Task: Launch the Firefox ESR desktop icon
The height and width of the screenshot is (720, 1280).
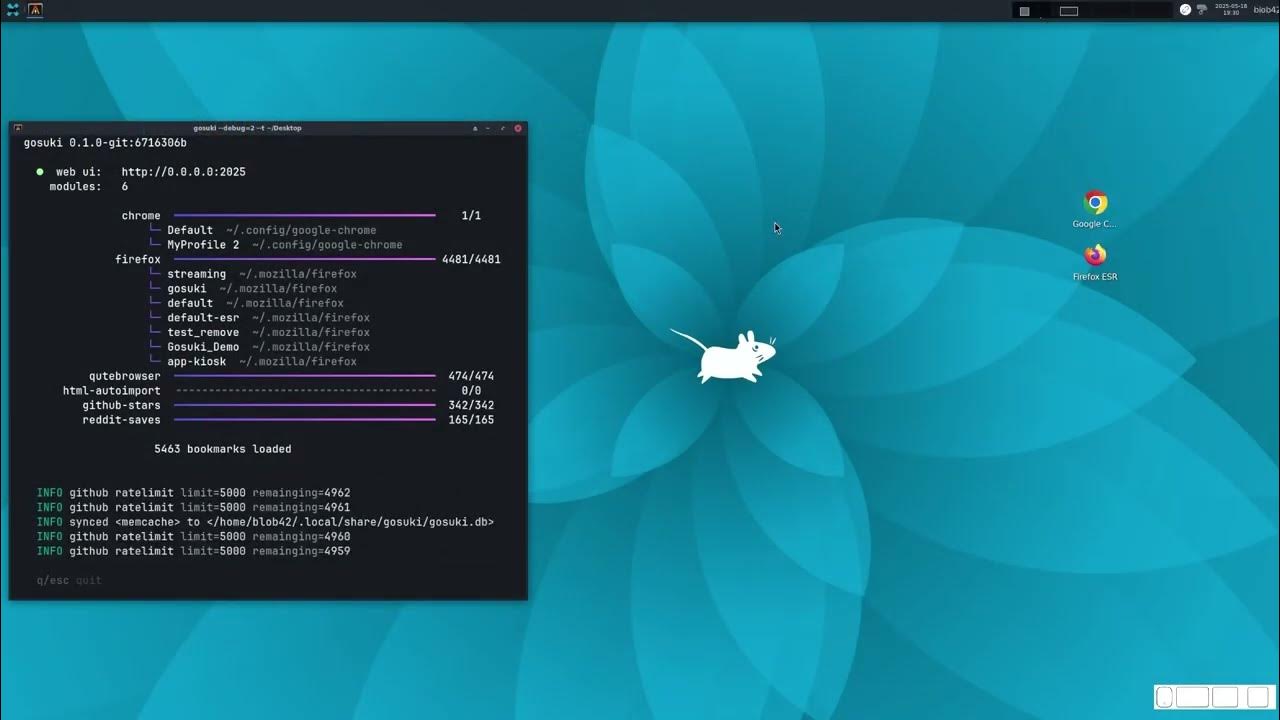Action: pos(1095,256)
